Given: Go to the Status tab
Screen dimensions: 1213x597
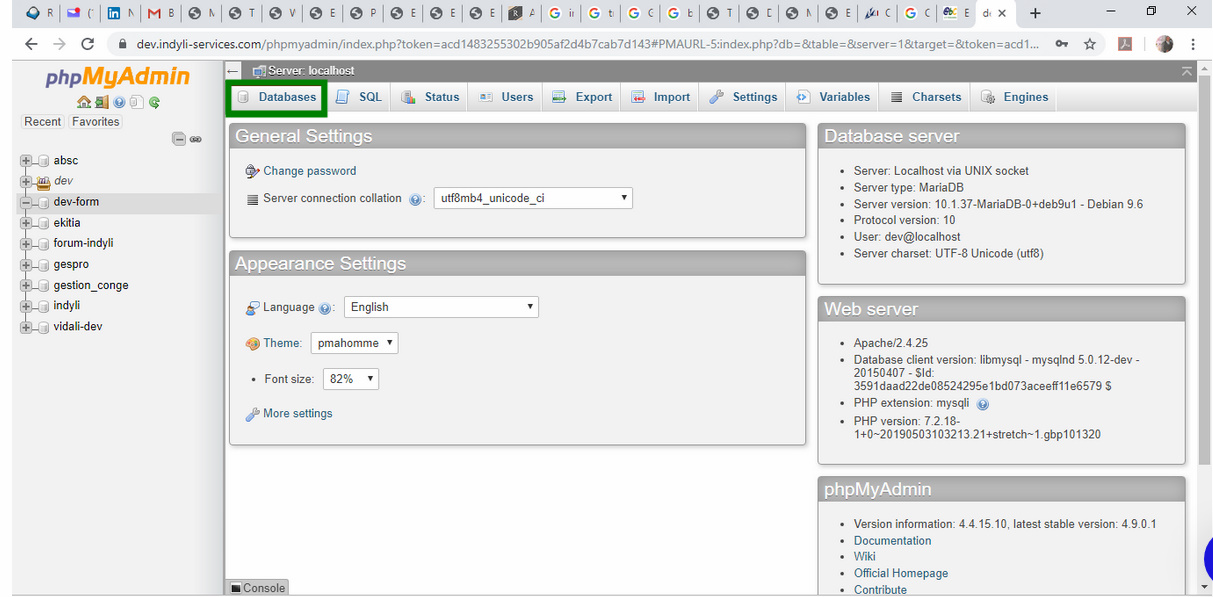Looking at the screenshot, I should pos(430,97).
